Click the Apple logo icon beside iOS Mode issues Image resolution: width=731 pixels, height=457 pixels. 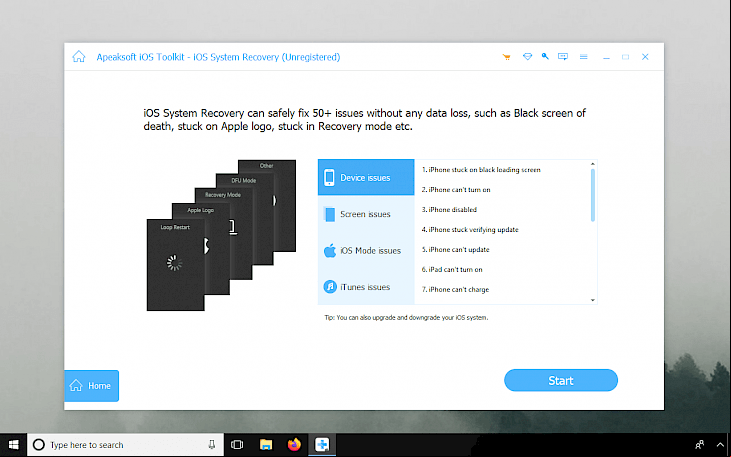coord(330,250)
